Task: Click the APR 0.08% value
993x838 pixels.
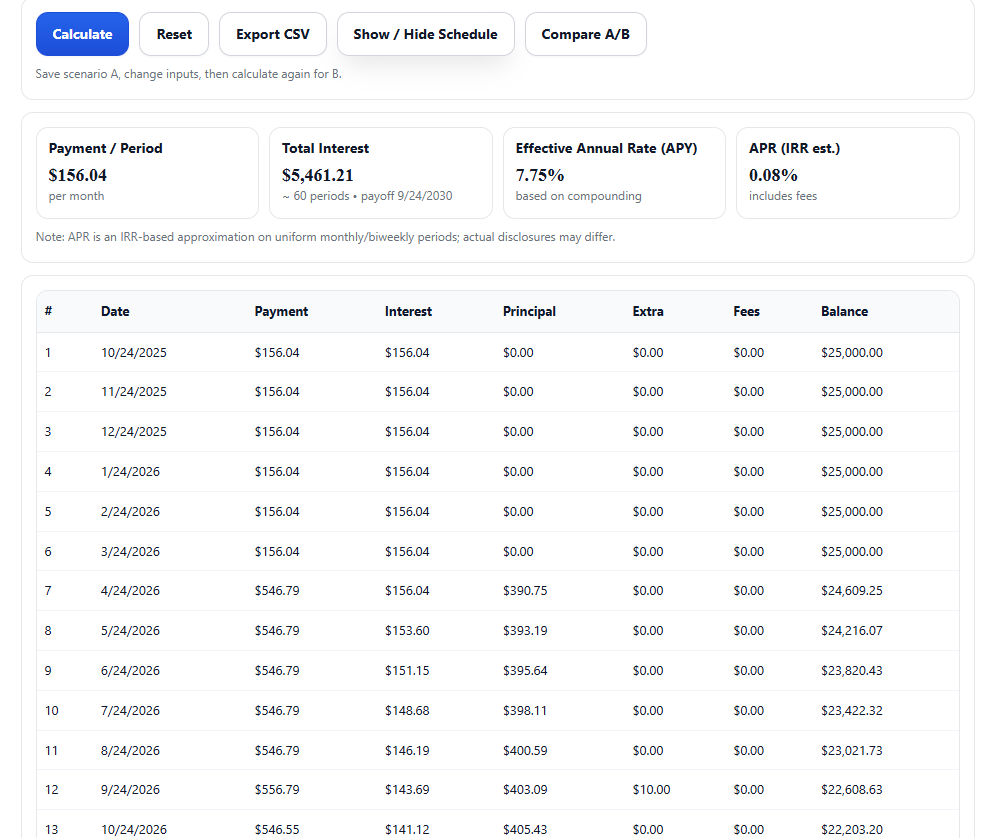Action: pyautogui.click(x=773, y=175)
